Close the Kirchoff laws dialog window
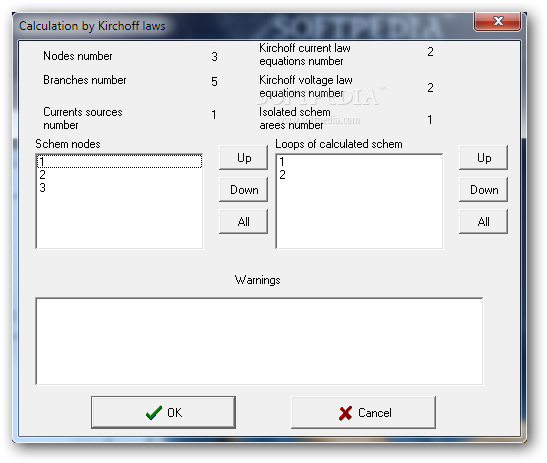Screen dimensions: 547x463 point(498,21)
